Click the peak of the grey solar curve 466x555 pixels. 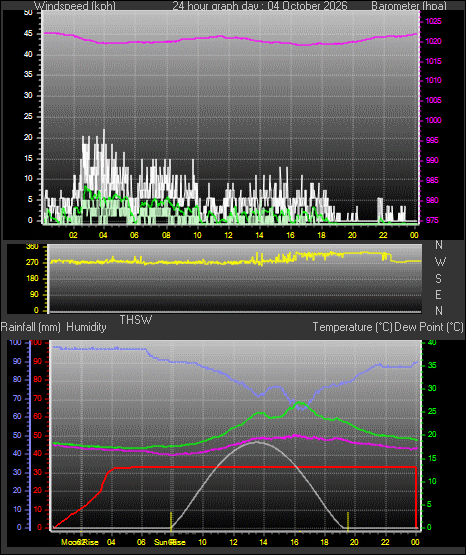(x=257, y=442)
